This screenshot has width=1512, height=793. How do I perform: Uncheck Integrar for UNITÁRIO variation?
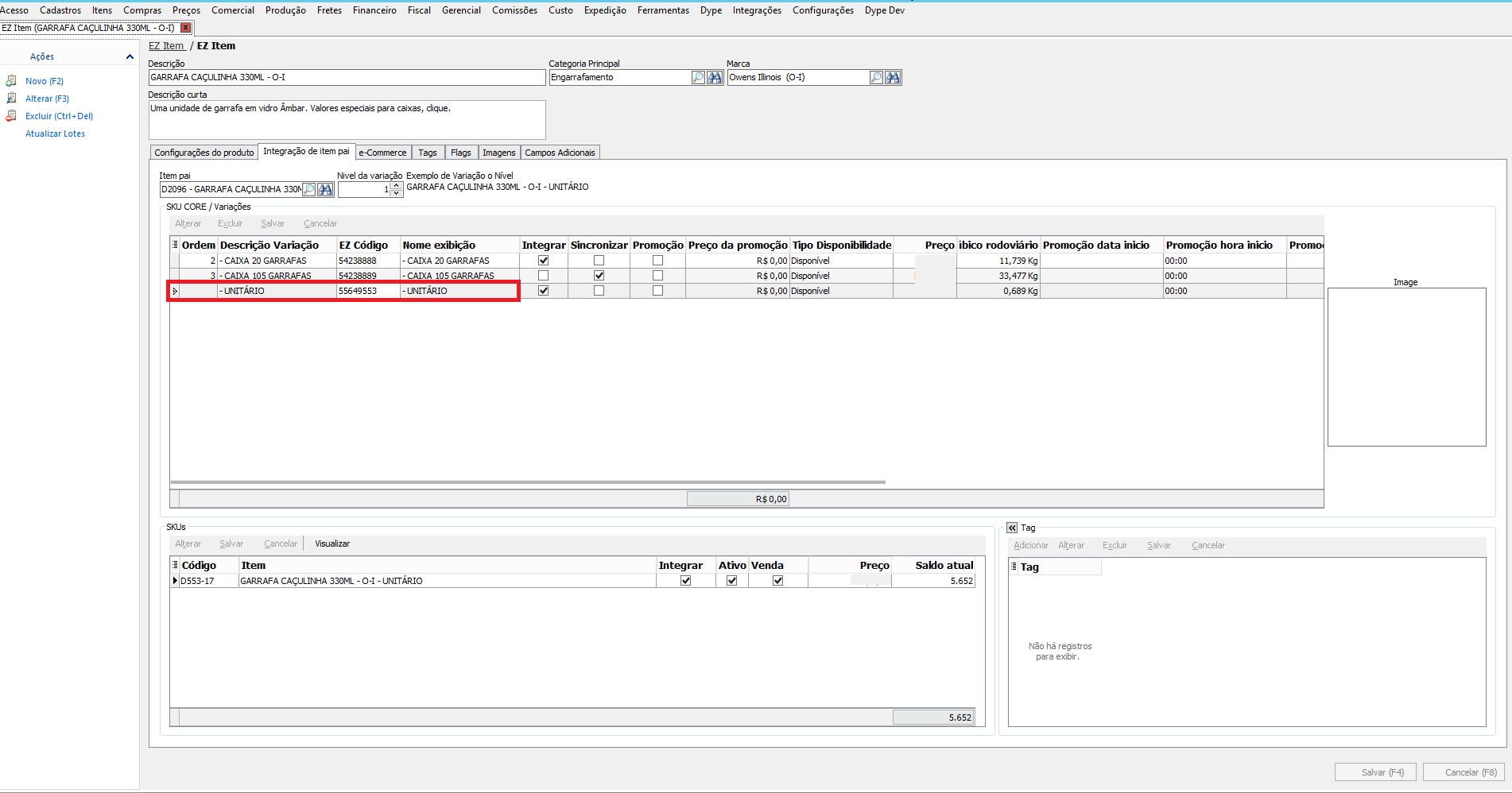tap(544, 291)
